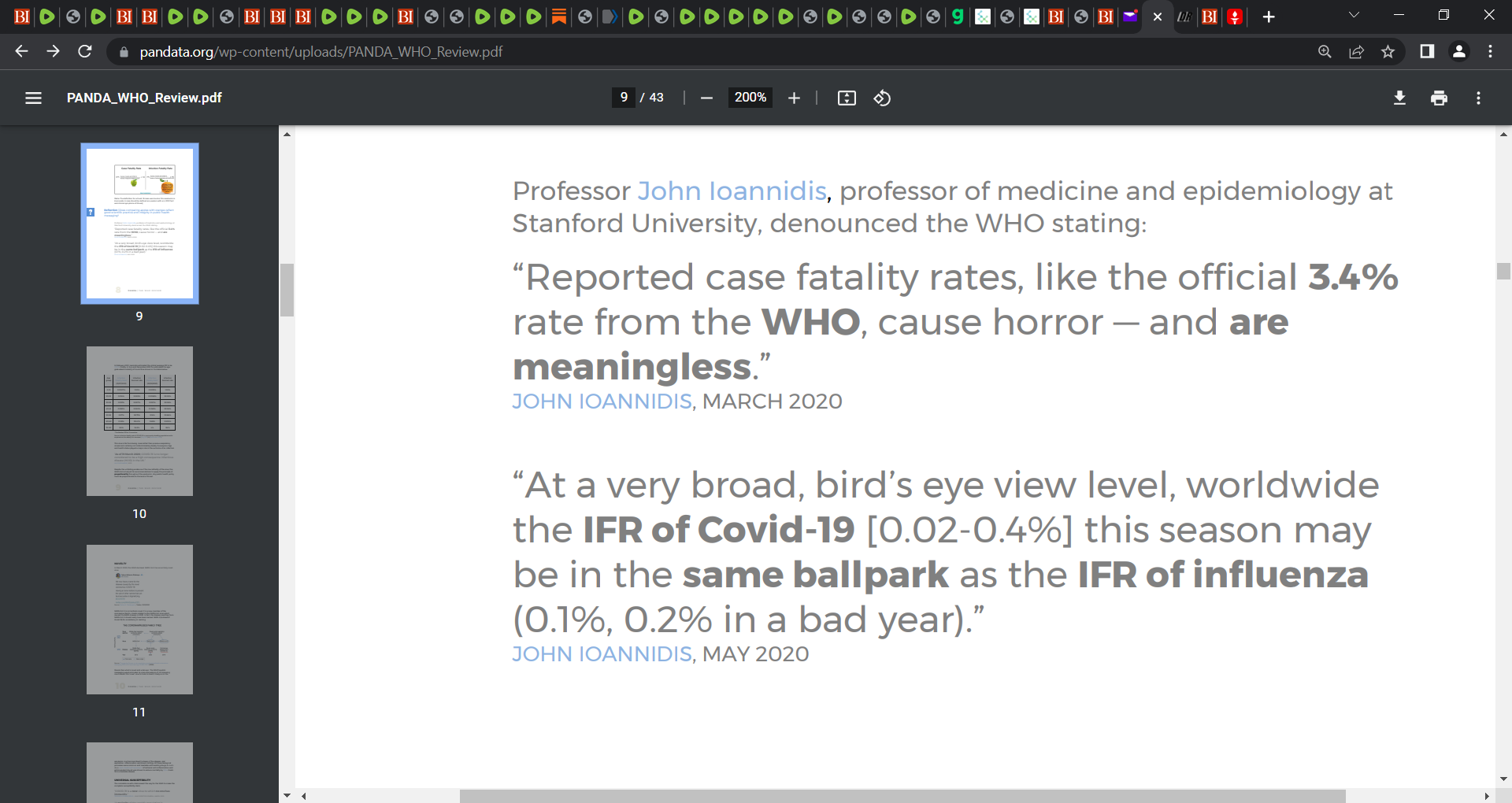Switch to the purple envelope mail tab
This screenshot has width=1512, height=803.
(1130, 17)
